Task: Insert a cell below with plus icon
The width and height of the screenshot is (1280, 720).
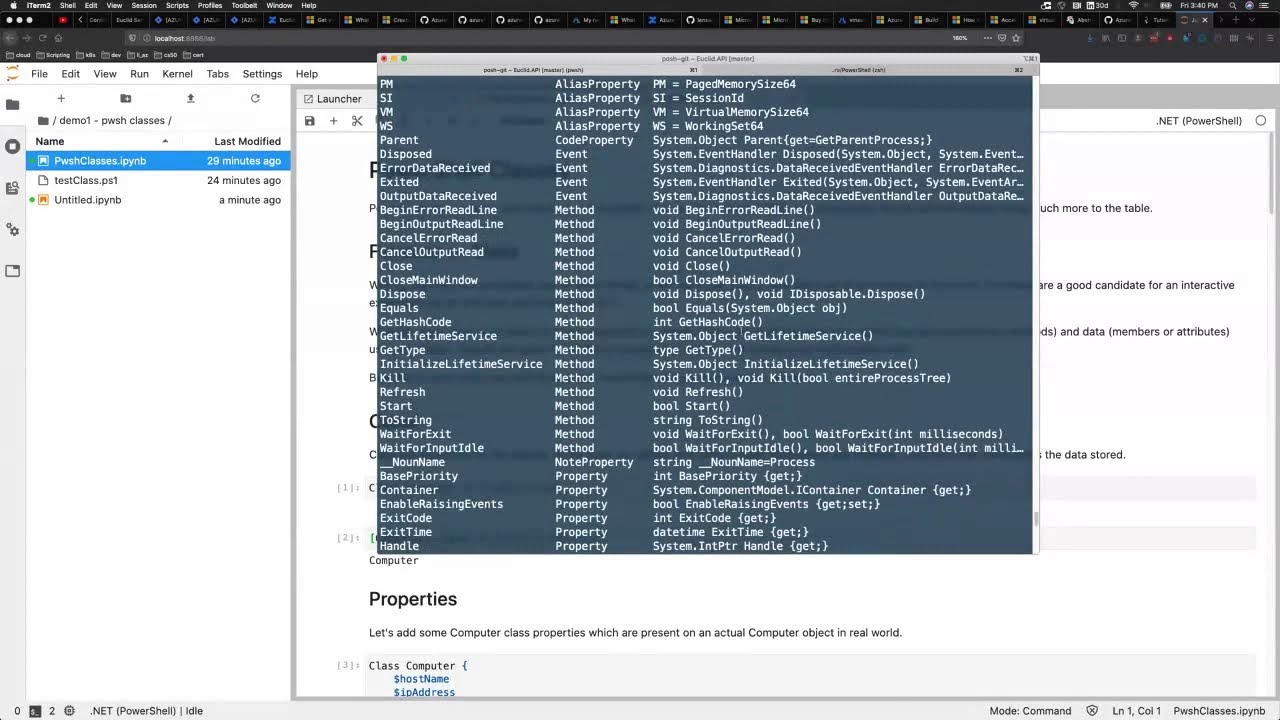Action: coord(334,121)
